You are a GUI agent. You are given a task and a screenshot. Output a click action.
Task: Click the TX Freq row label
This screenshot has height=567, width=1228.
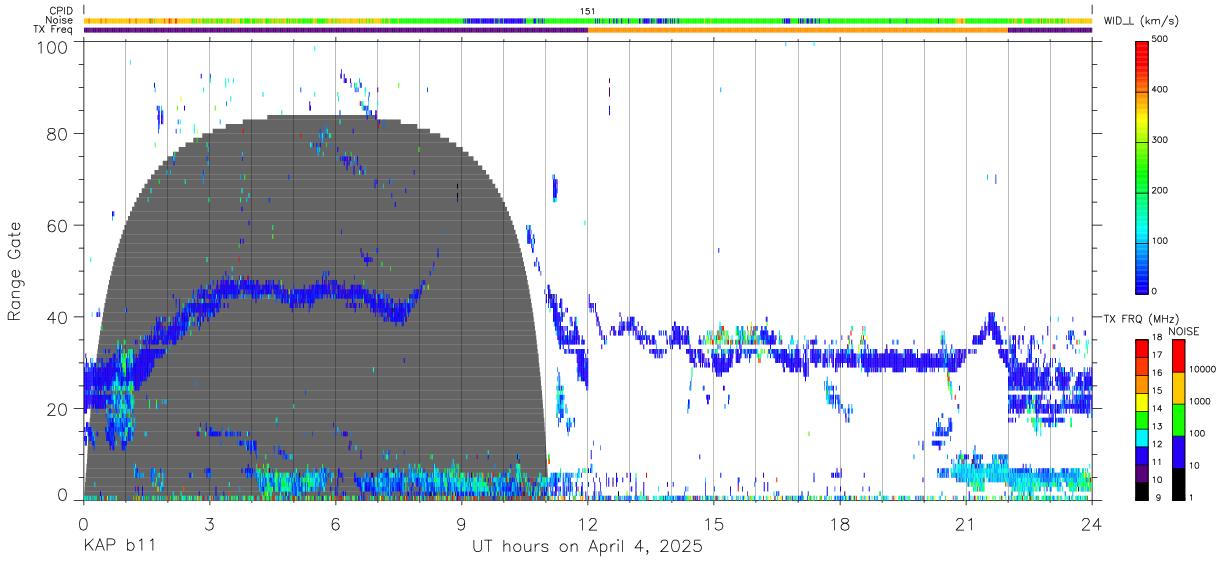[x=54, y=30]
